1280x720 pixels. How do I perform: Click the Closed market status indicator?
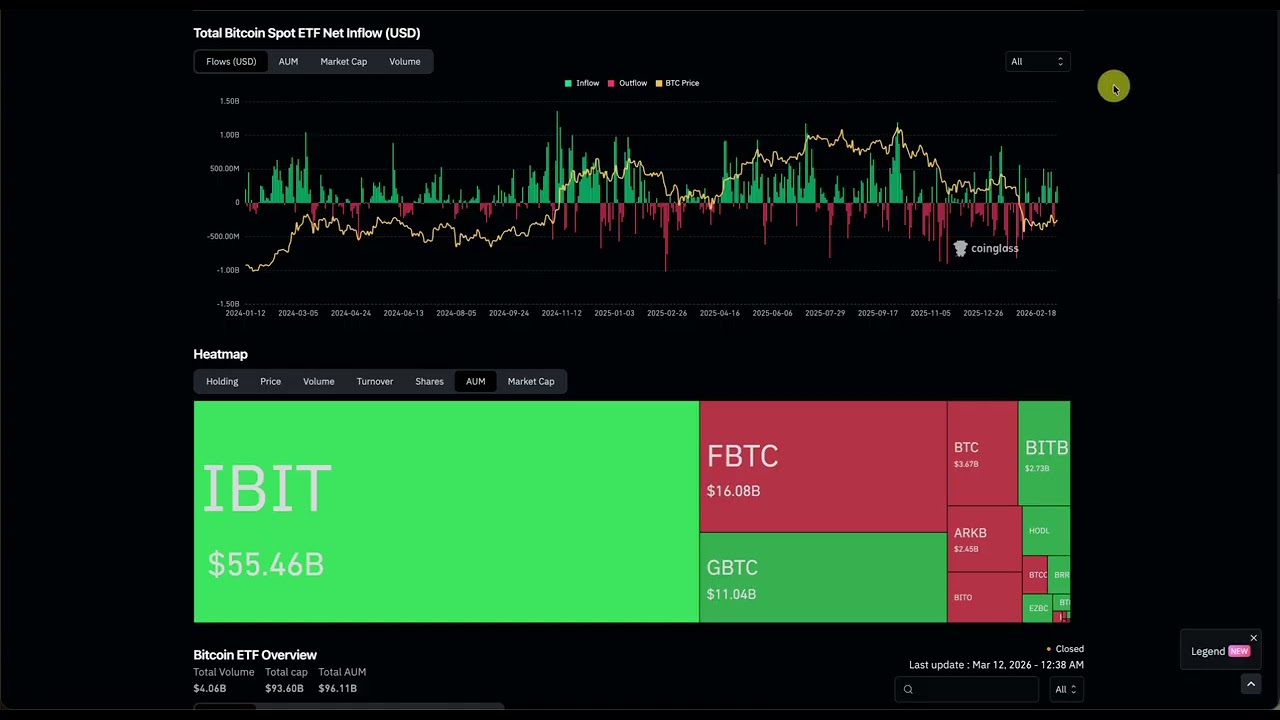[1065, 649]
